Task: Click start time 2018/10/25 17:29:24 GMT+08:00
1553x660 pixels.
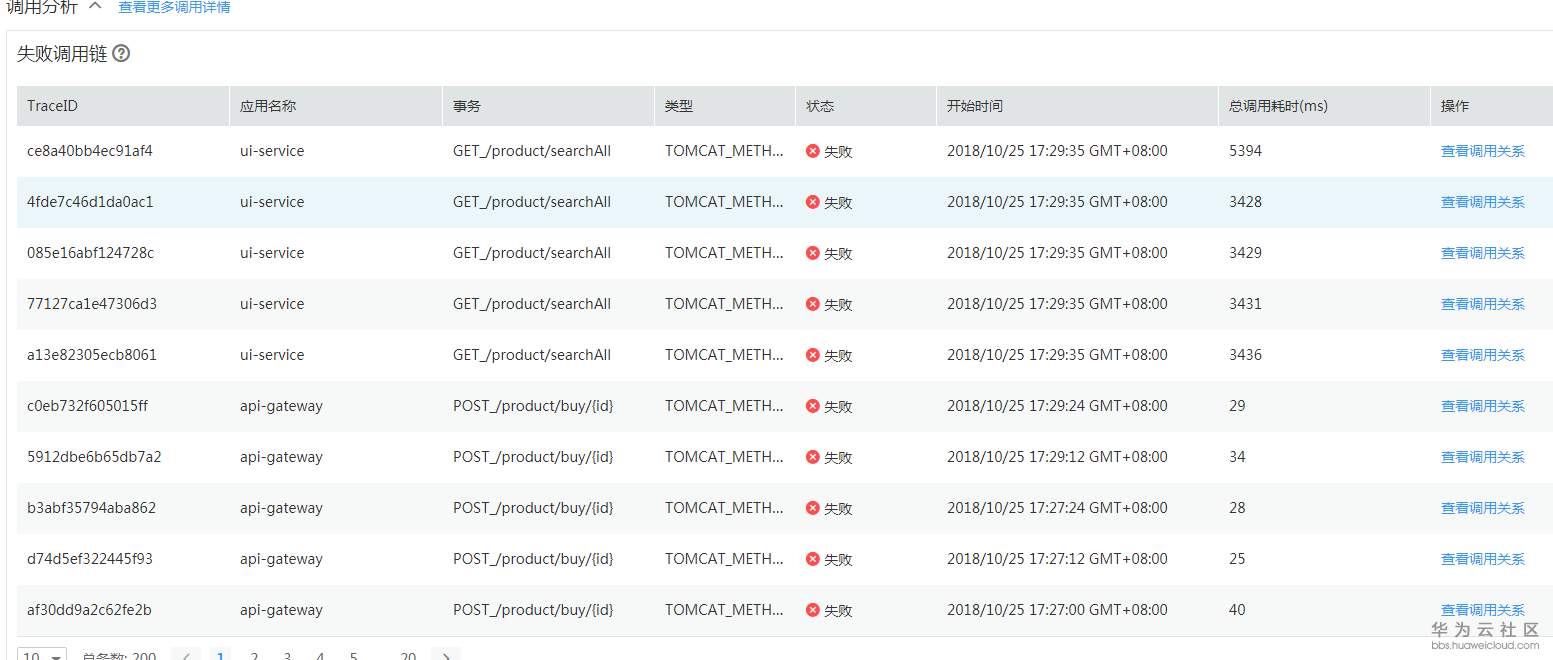Action: point(1057,406)
